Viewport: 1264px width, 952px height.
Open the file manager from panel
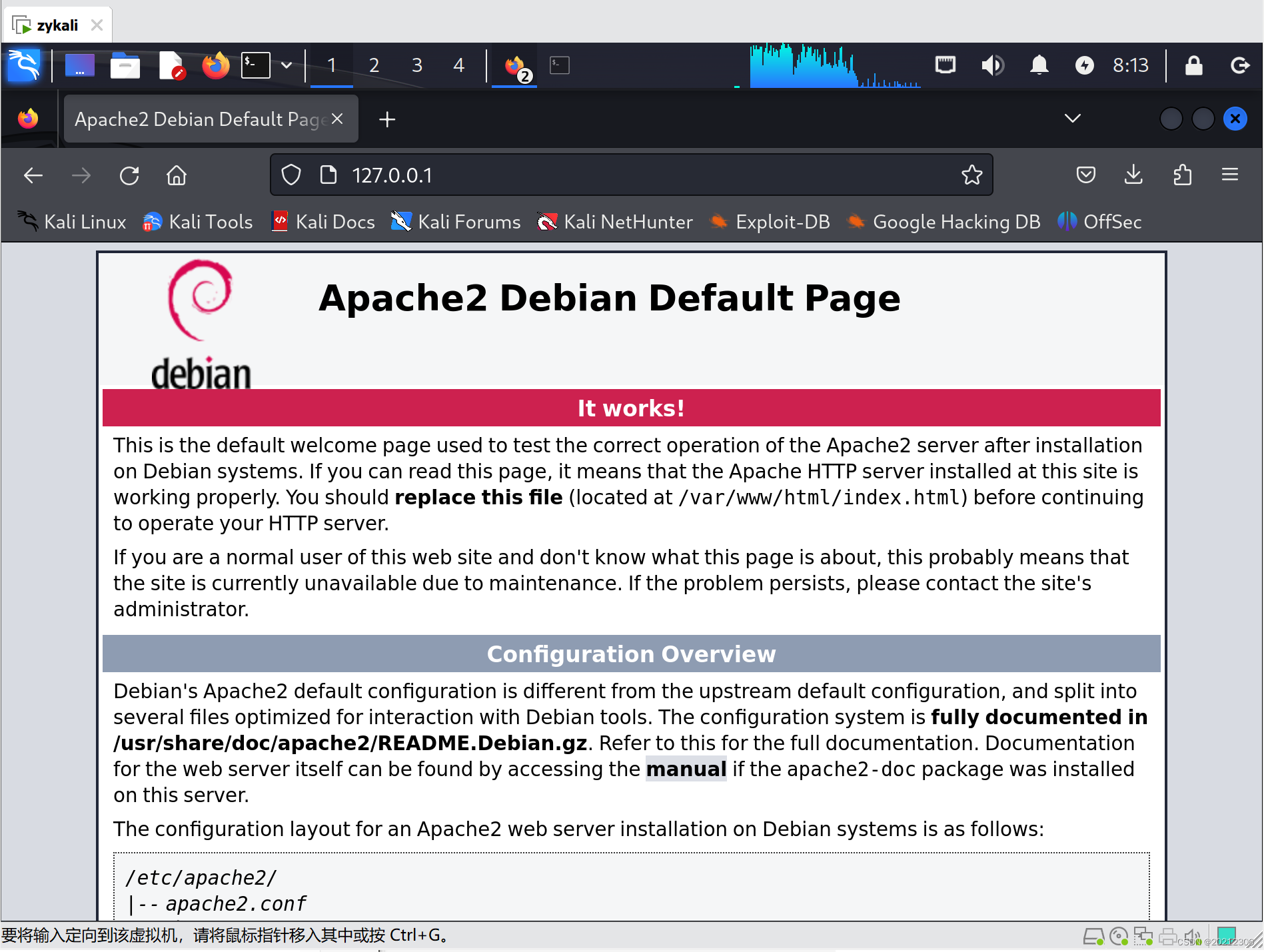[125, 65]
